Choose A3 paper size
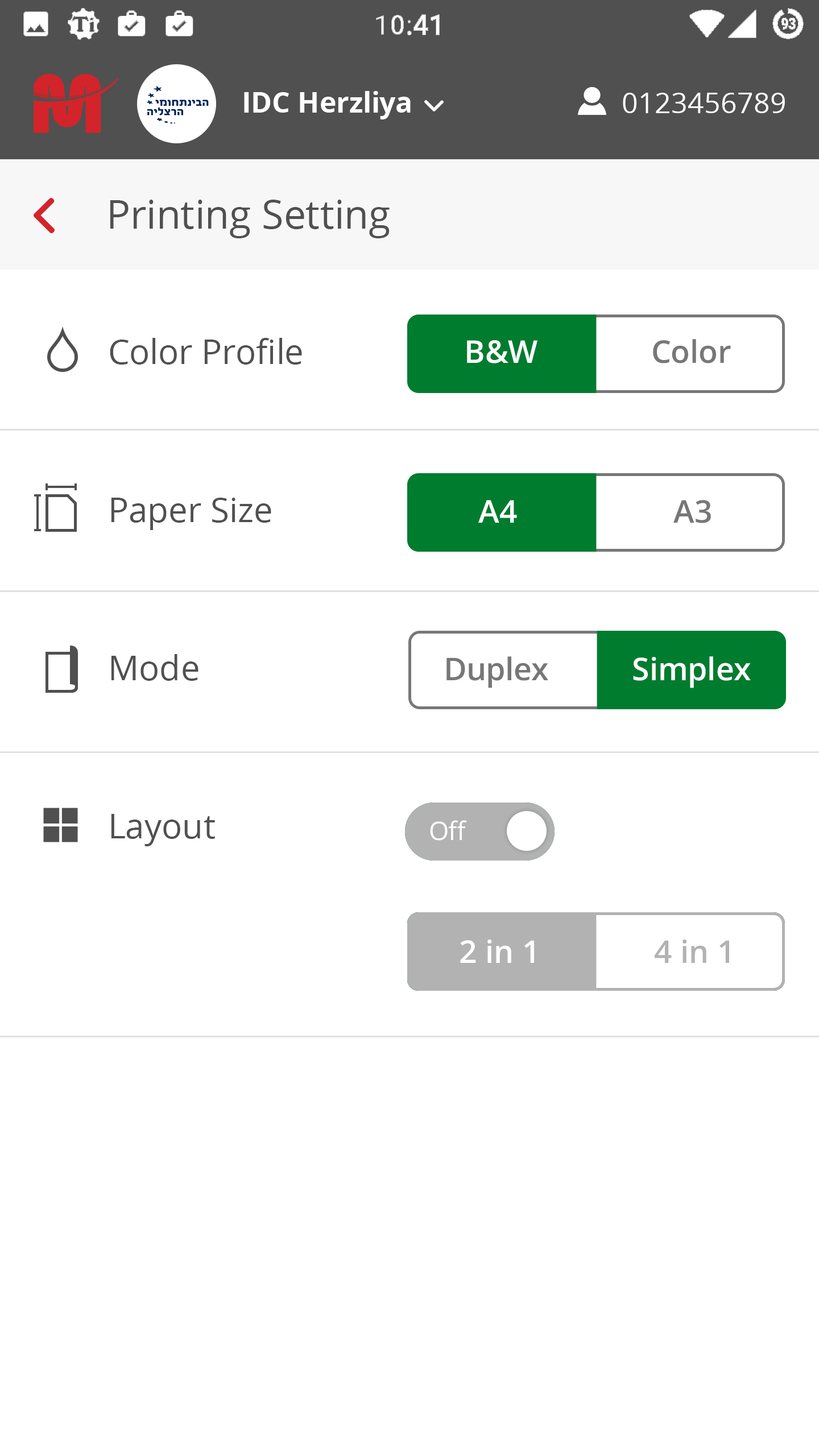 tap(690, 512)
